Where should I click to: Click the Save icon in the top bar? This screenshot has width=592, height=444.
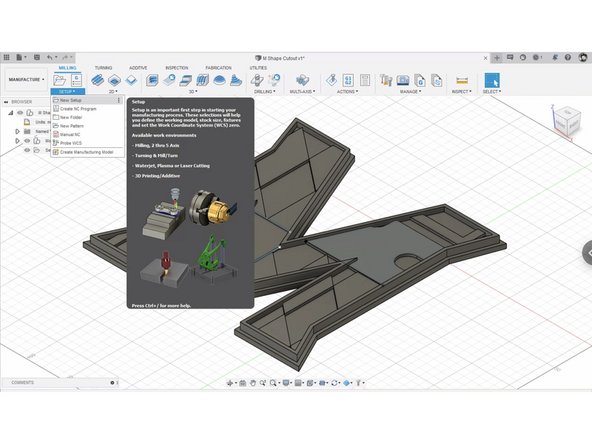pos(37,57)
